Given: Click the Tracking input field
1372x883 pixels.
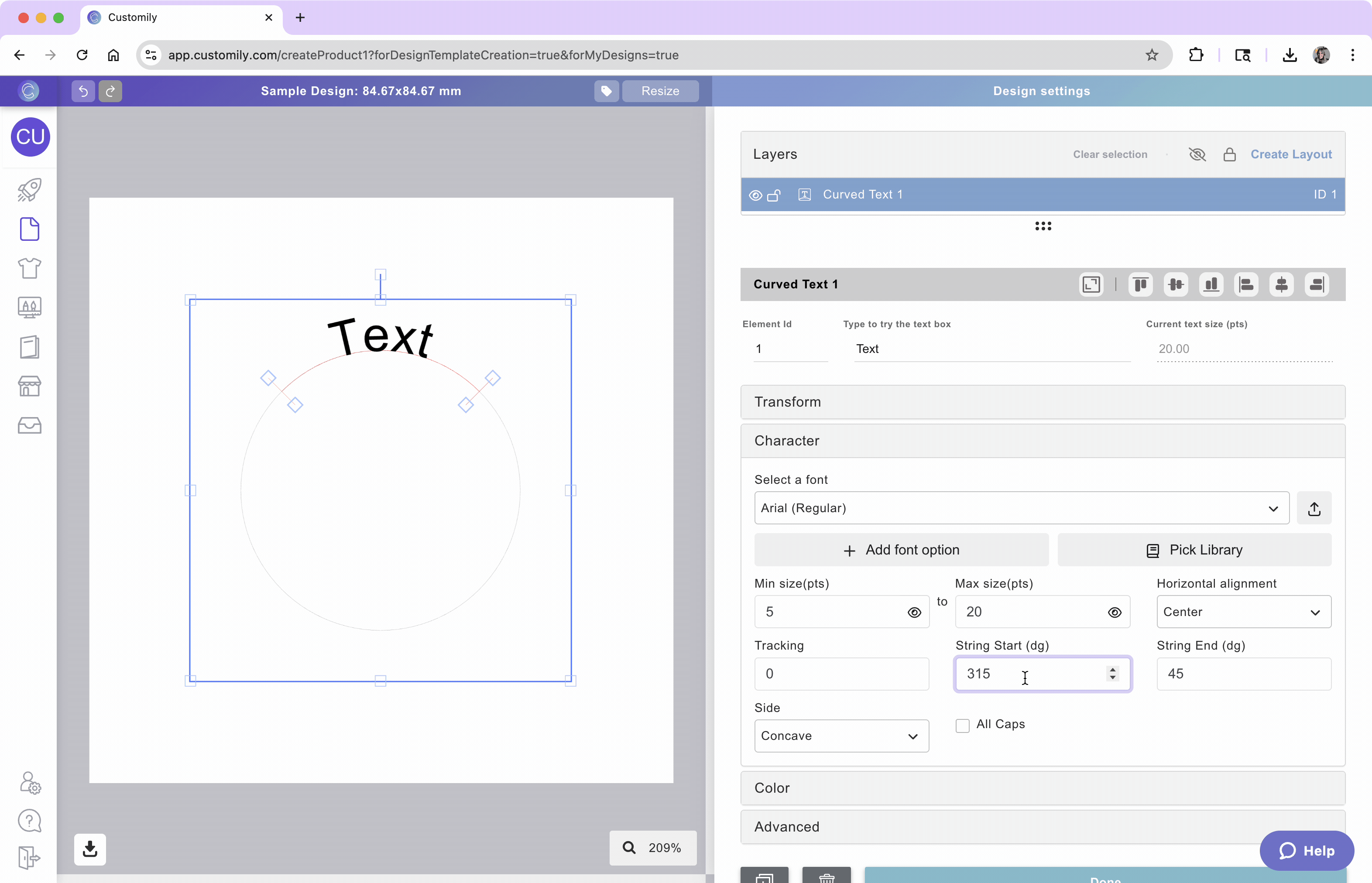Looking at the screenshot, I should click(x=841, y=674).
